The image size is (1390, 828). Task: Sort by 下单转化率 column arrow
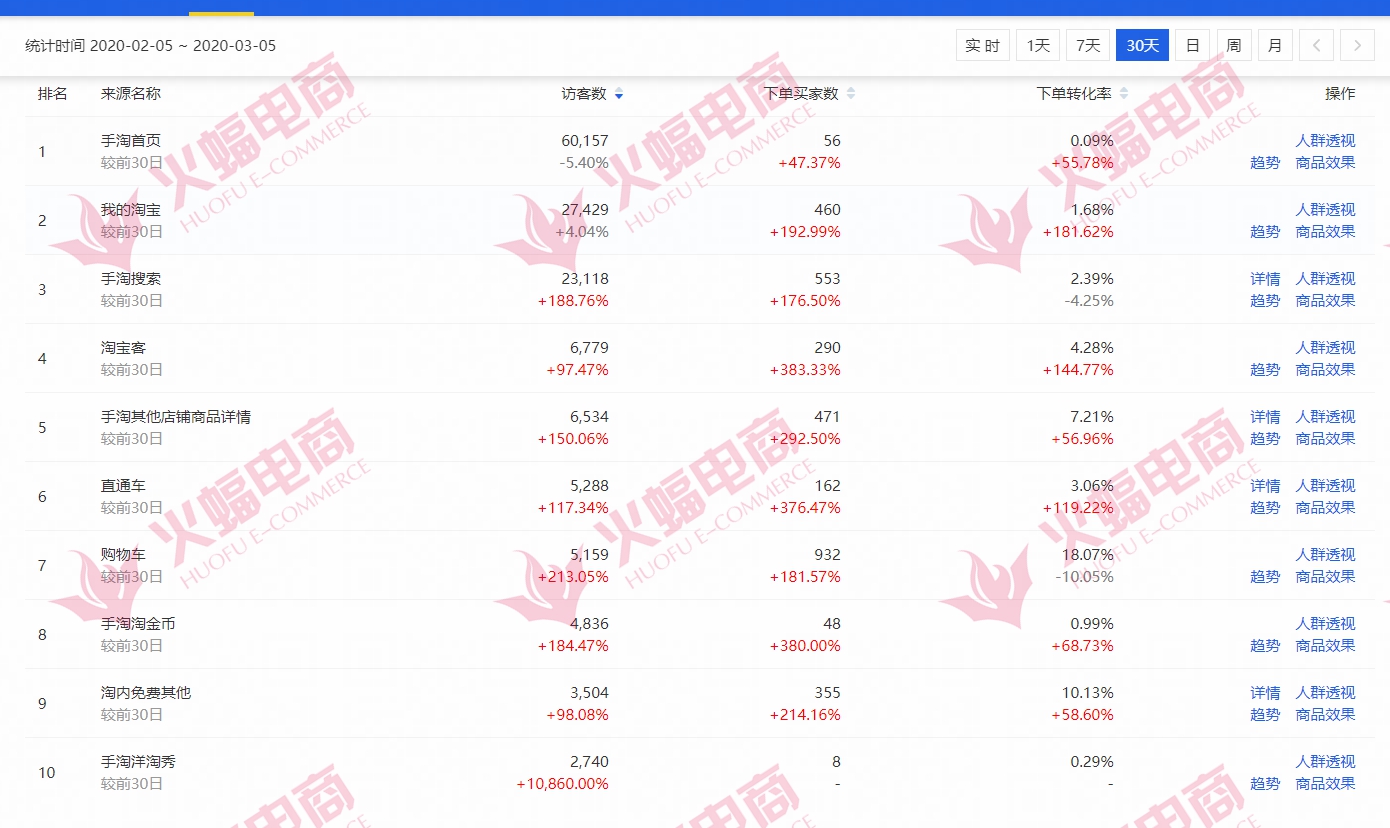click(x=1124, y=94)
